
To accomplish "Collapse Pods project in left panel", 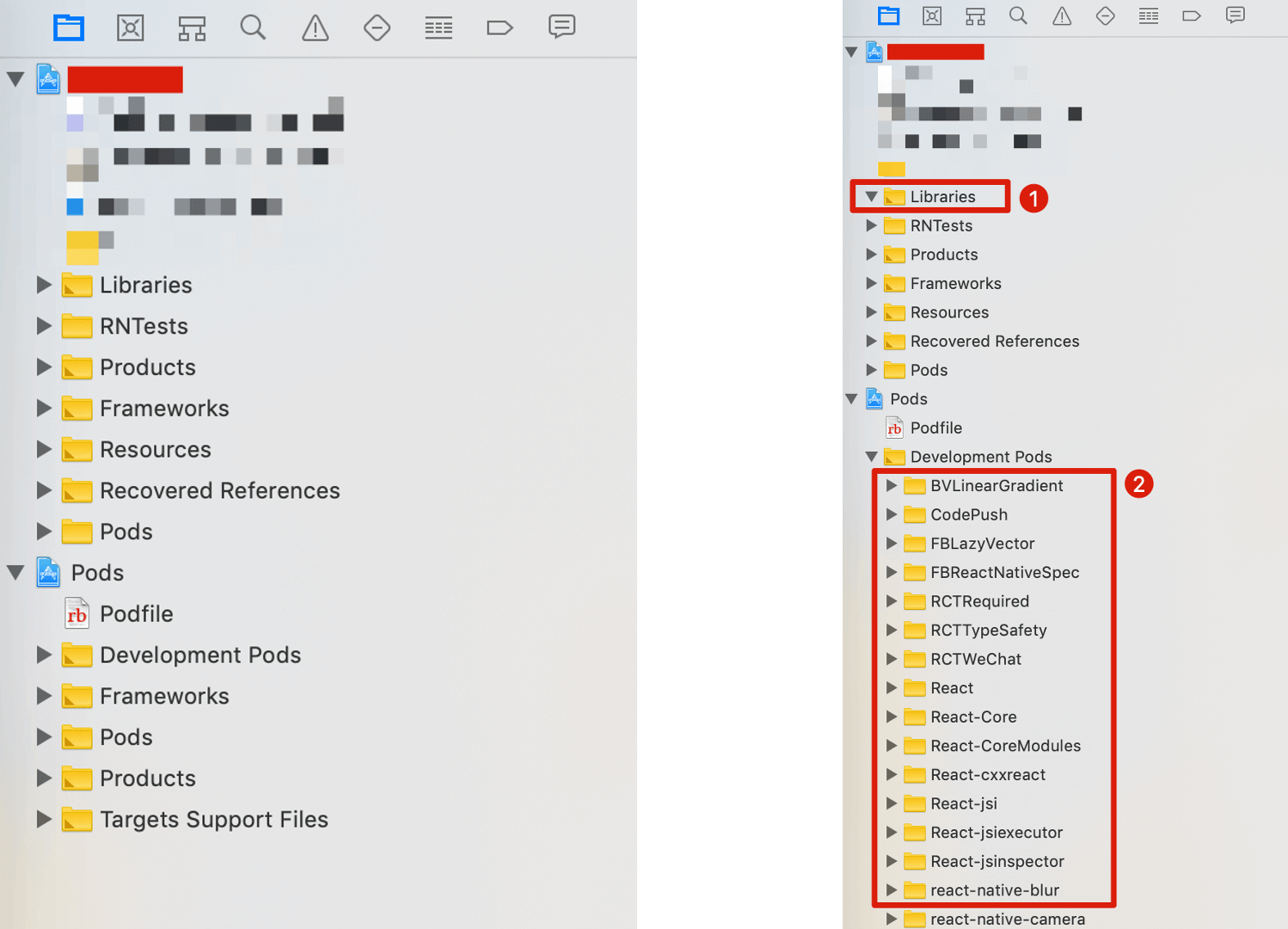I will click(x=15, y=573).
